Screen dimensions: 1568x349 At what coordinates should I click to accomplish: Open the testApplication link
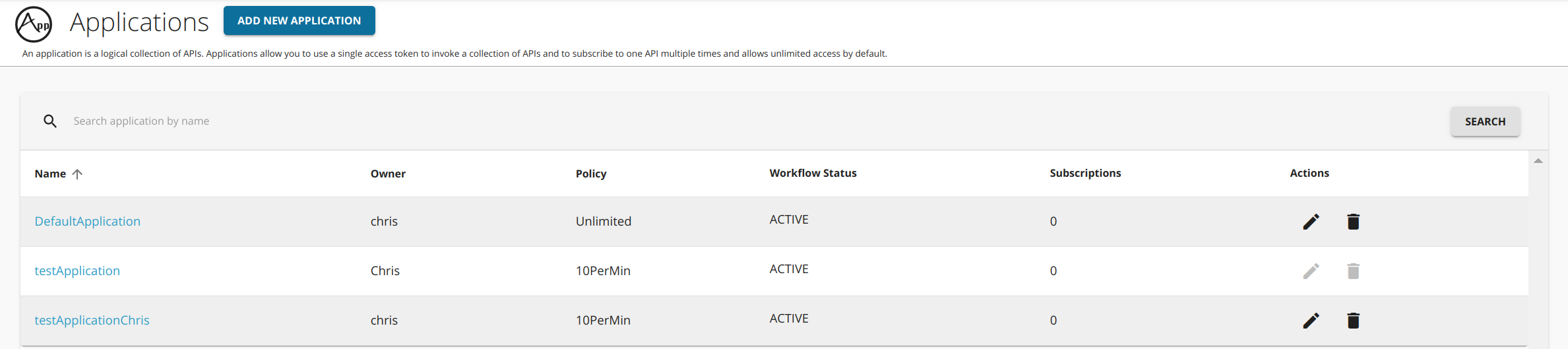(77, 271)
